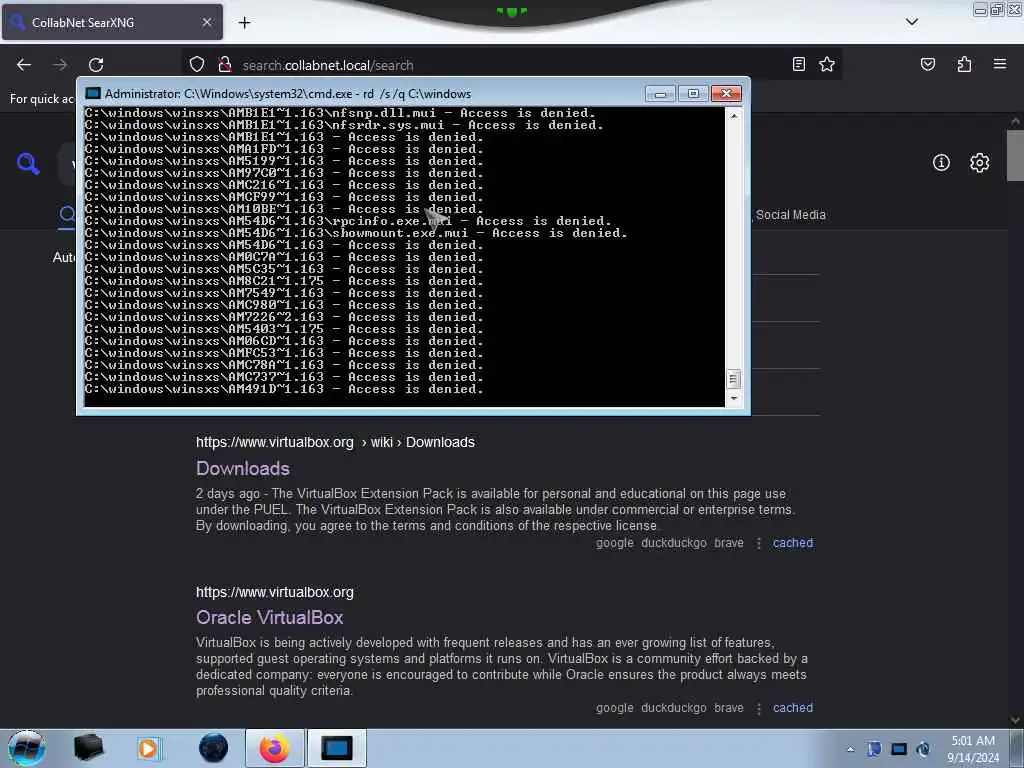
Task: Open the virtualbox.org wiki Downloads URL link
Action: (x=335, y=442)
